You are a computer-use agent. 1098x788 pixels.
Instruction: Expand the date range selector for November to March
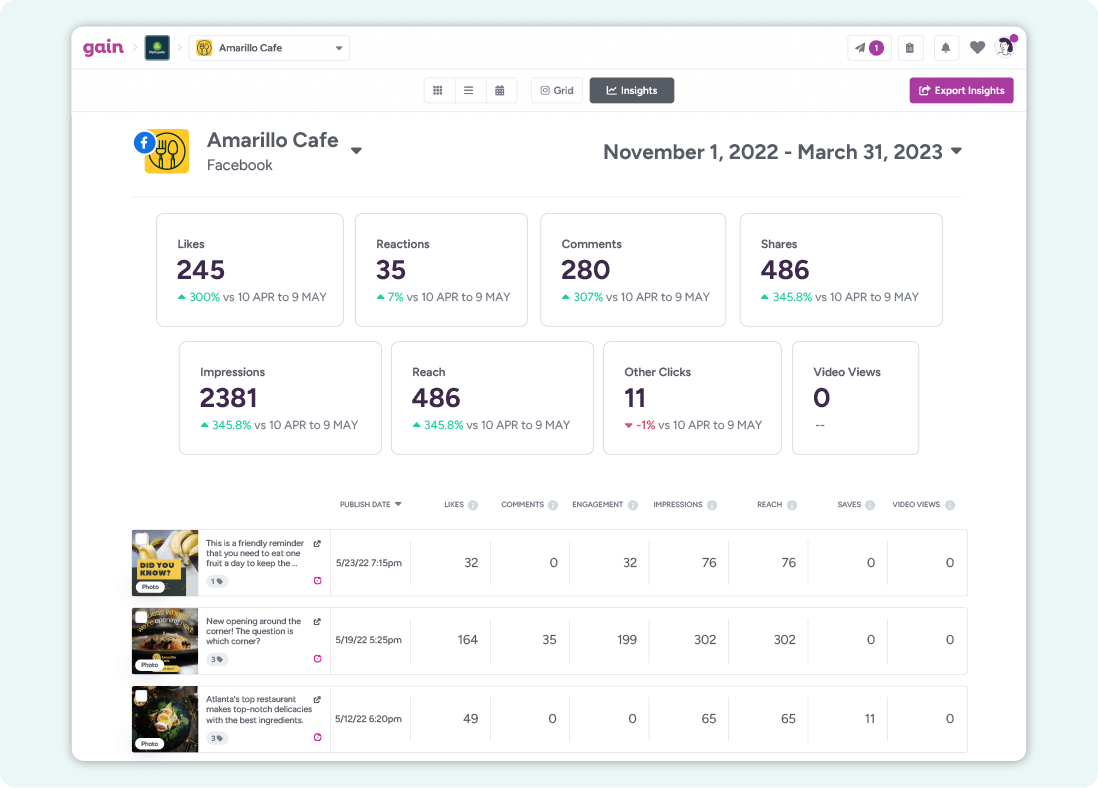tap(955, 152)
